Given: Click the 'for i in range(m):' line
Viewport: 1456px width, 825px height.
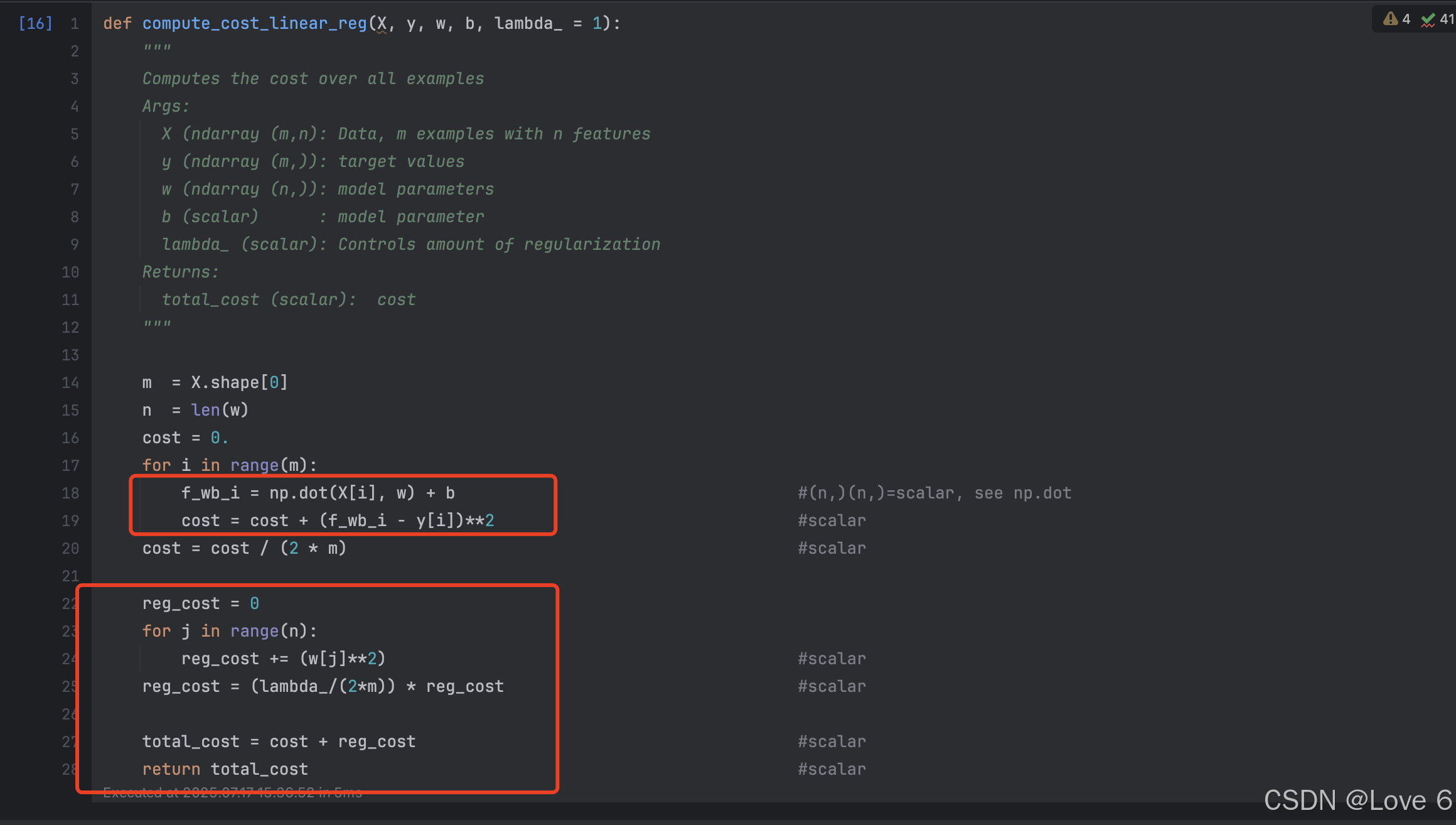Looking at the screenshot, I should [230, 466].
